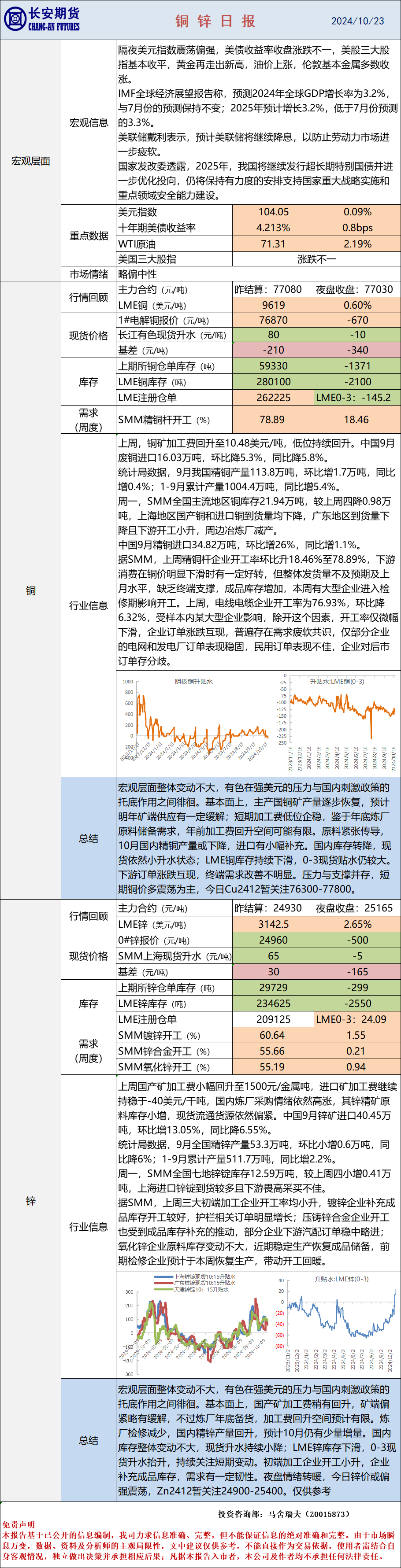Select copper night close 夜盘收盘：77030
Image resolution: width=401 pixels, height=1568 pixels.
pos(355,289)
